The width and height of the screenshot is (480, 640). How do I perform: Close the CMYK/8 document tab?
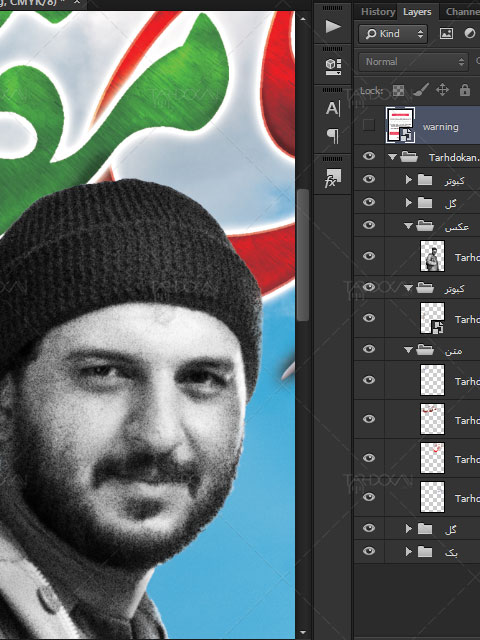tap(77, 2)
